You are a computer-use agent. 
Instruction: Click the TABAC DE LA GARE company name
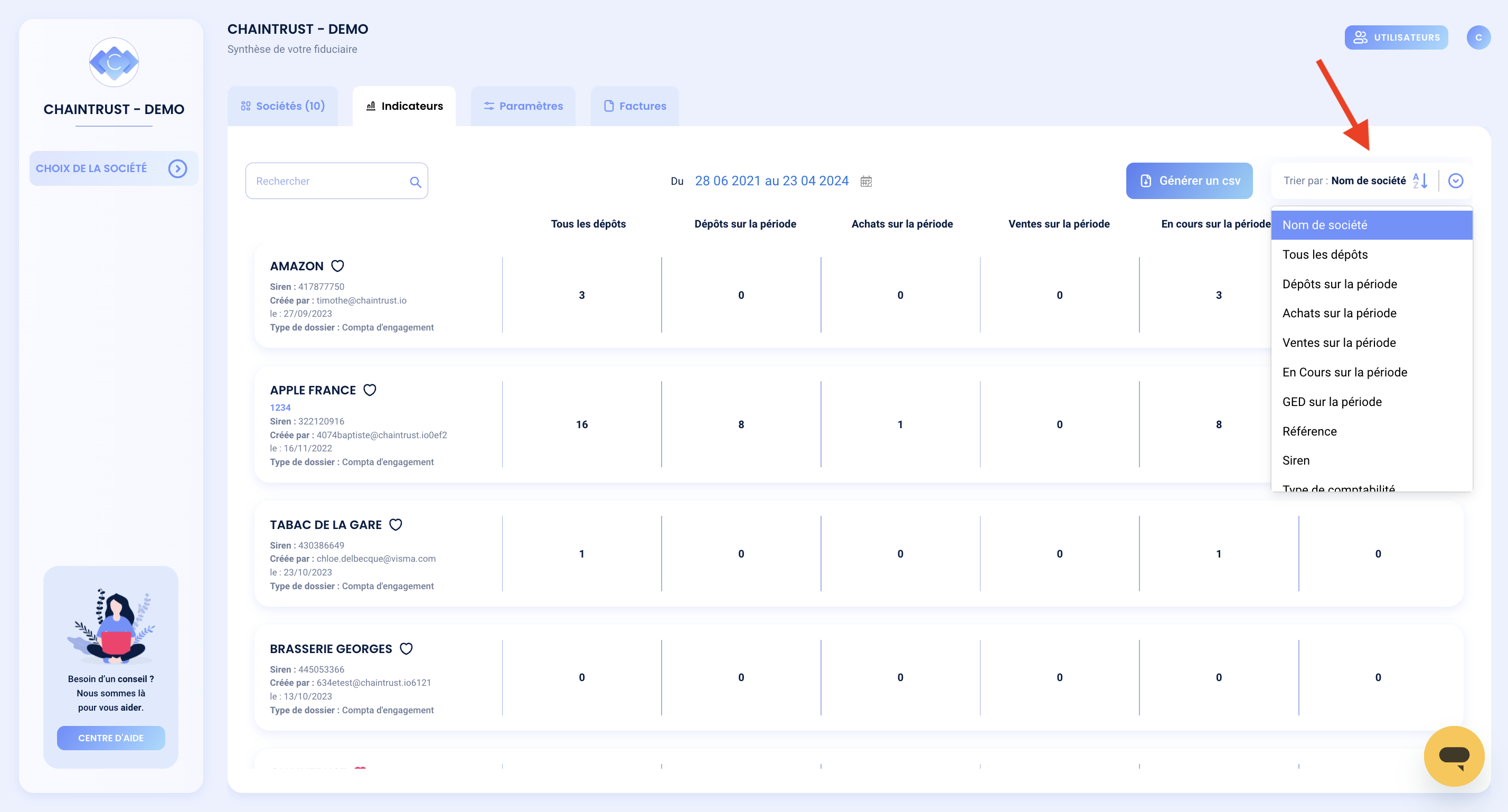point(325,525)
